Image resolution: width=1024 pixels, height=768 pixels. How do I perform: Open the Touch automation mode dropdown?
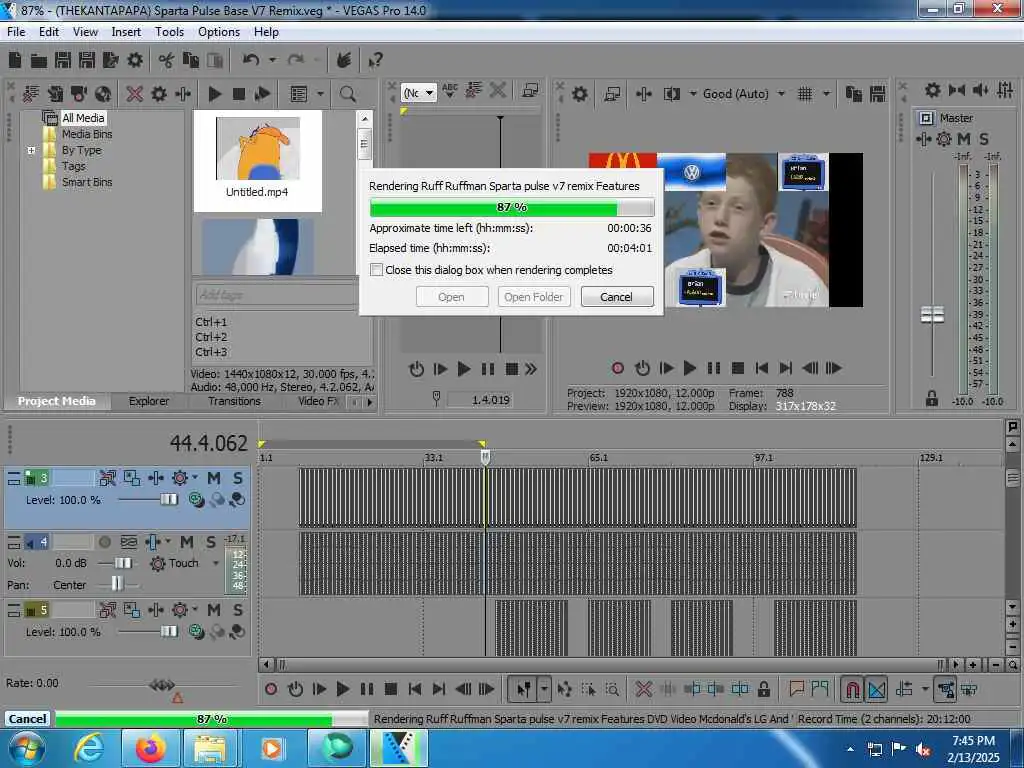[x=216, y=563]
